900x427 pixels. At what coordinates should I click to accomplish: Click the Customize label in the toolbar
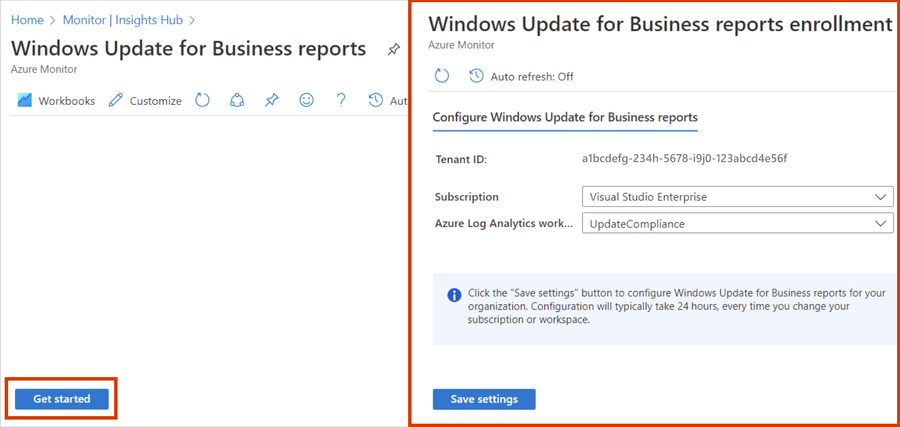[156, 101]
